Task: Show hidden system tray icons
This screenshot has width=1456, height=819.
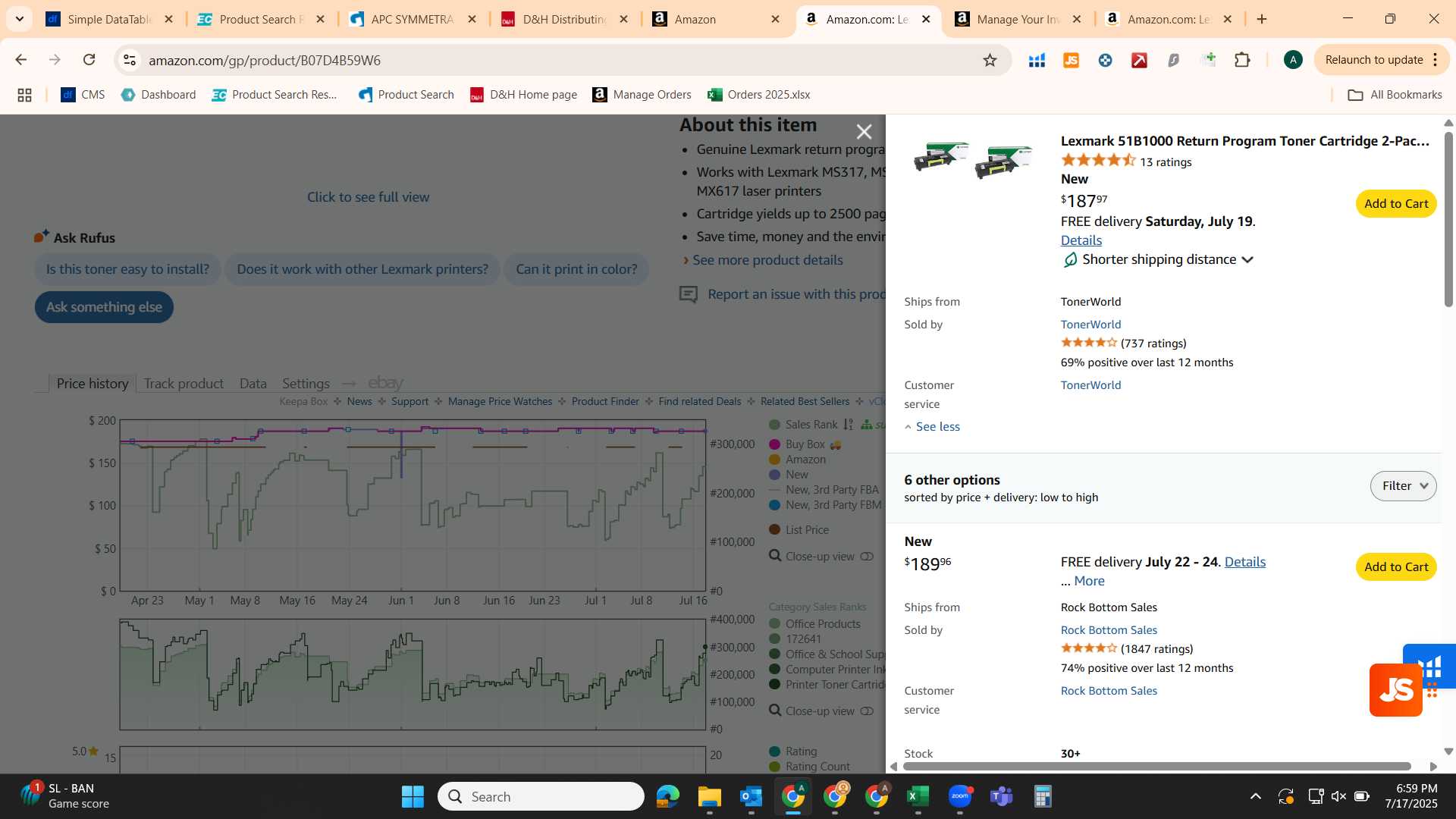Action: [x=1256, y=796]
